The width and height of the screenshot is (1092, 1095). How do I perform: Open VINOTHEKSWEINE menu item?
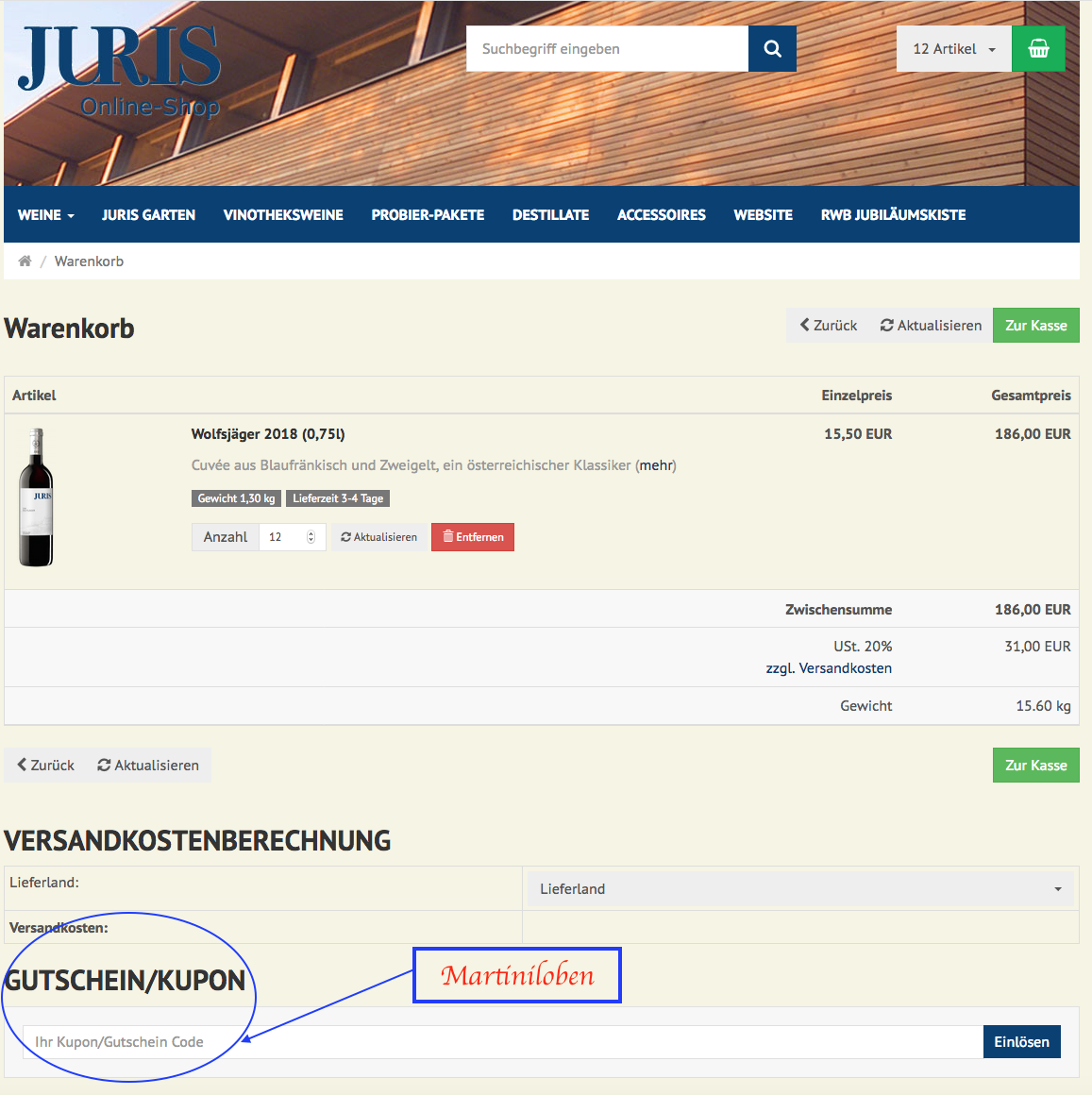coord(283,215)
